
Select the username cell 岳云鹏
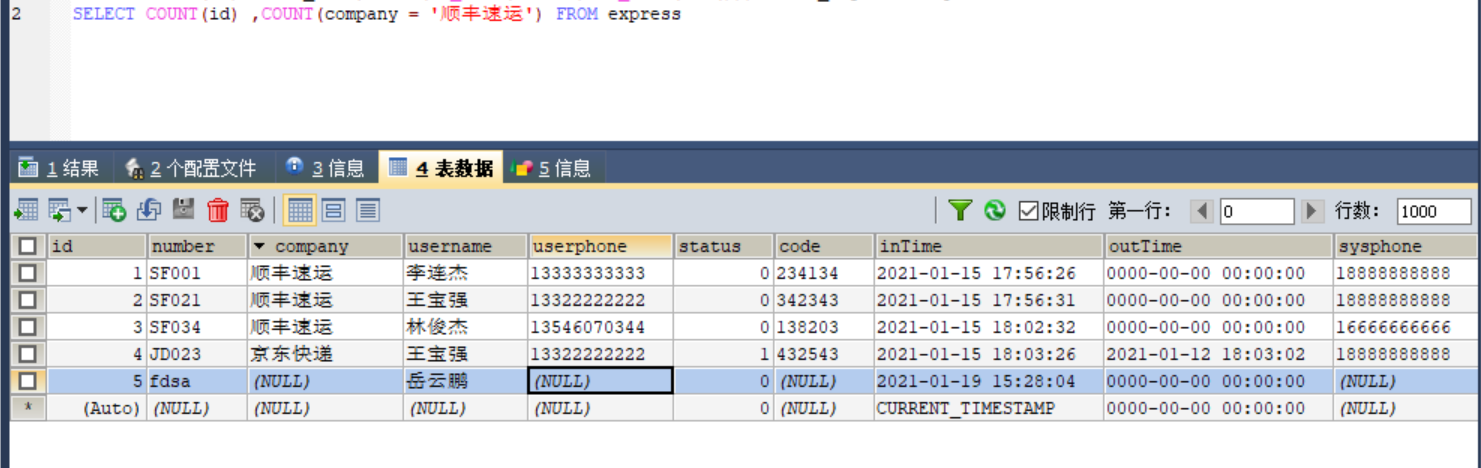coord(465,381)
